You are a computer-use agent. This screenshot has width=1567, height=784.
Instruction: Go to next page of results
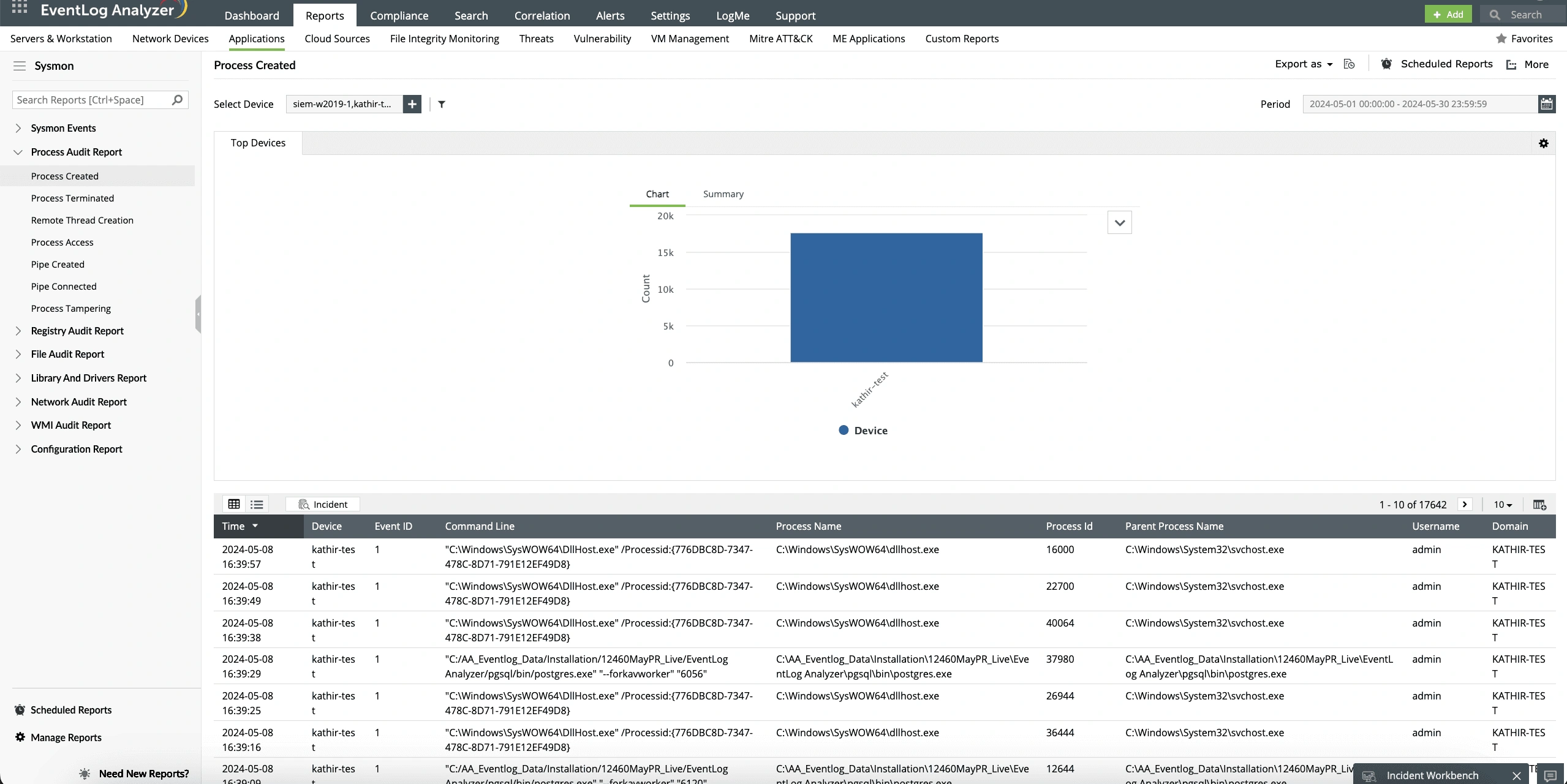1465,505
